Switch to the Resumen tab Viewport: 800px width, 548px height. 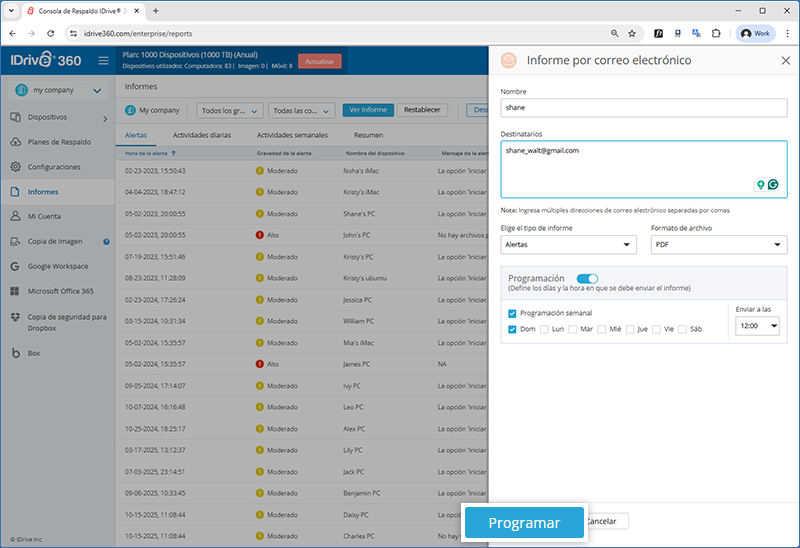point(368,134)
